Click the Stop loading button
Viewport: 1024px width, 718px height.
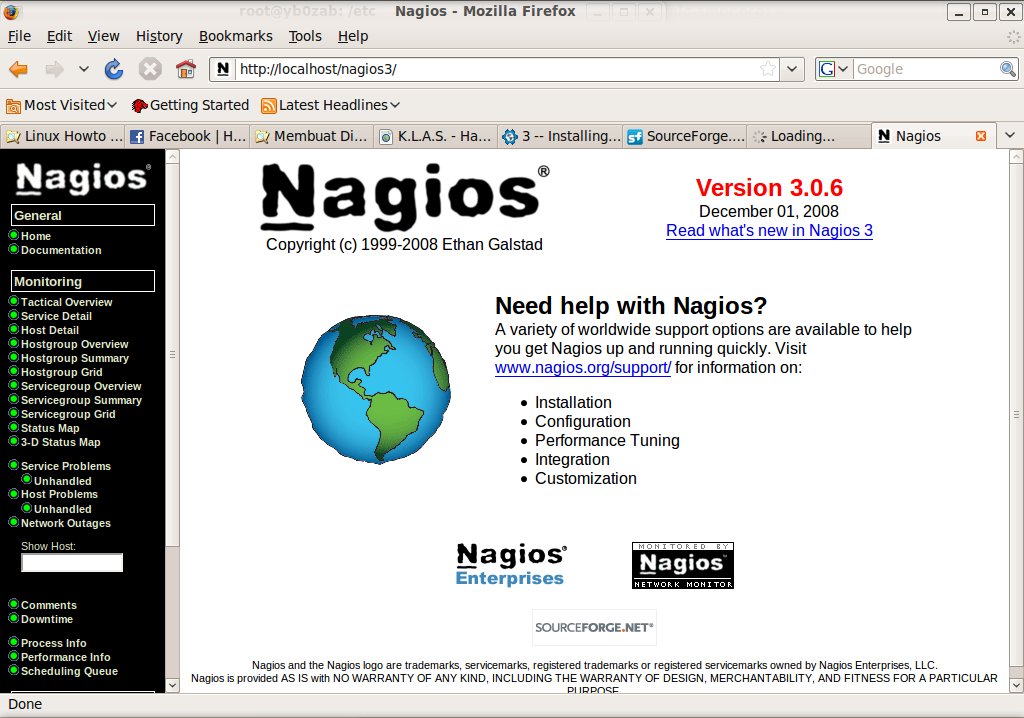pos(150,69)
